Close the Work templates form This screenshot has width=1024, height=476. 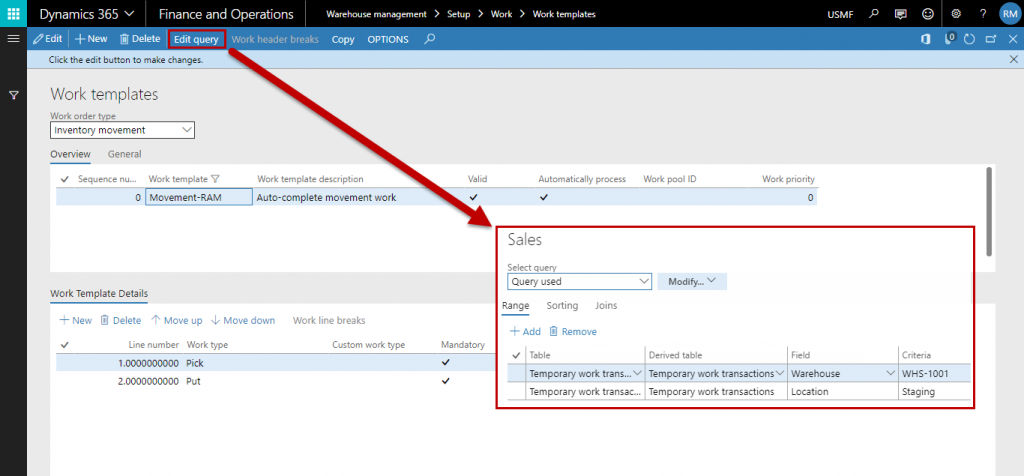pos(1013,39)
